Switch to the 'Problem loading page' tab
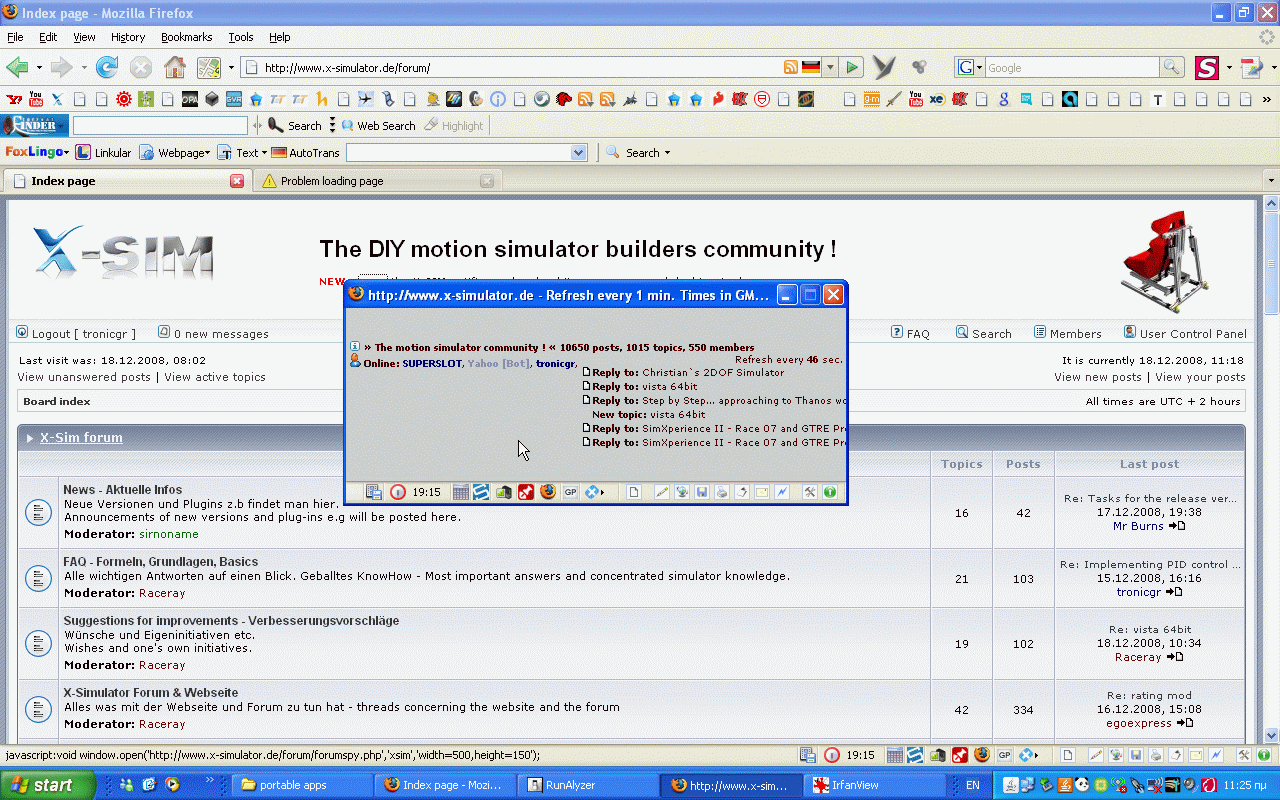 coord(377,181)
